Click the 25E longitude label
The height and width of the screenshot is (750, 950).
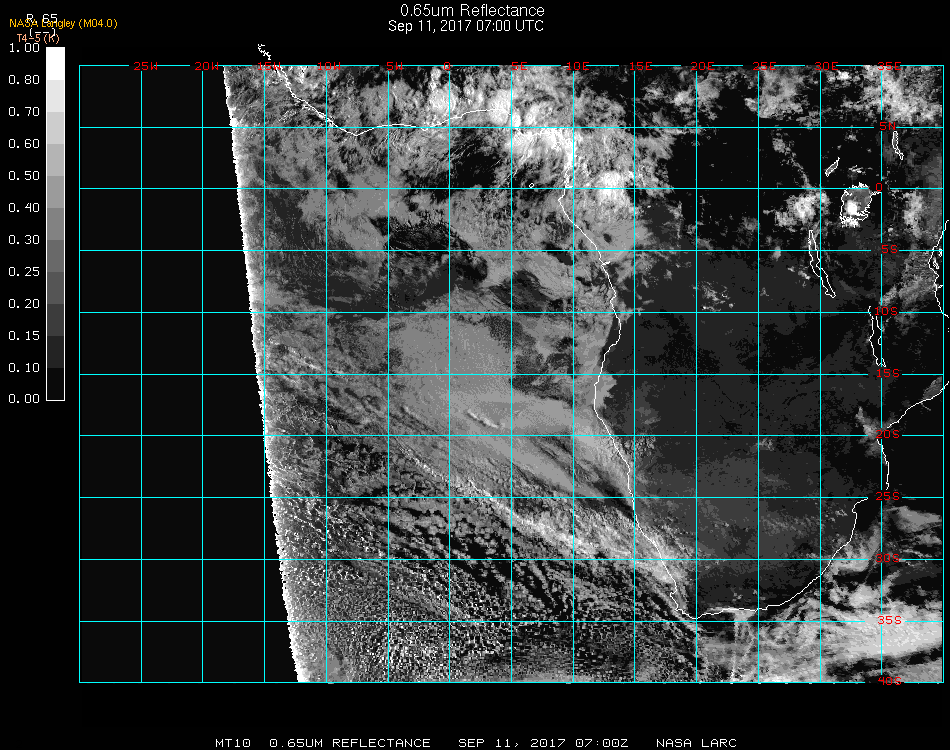click(x=764, y=66)
